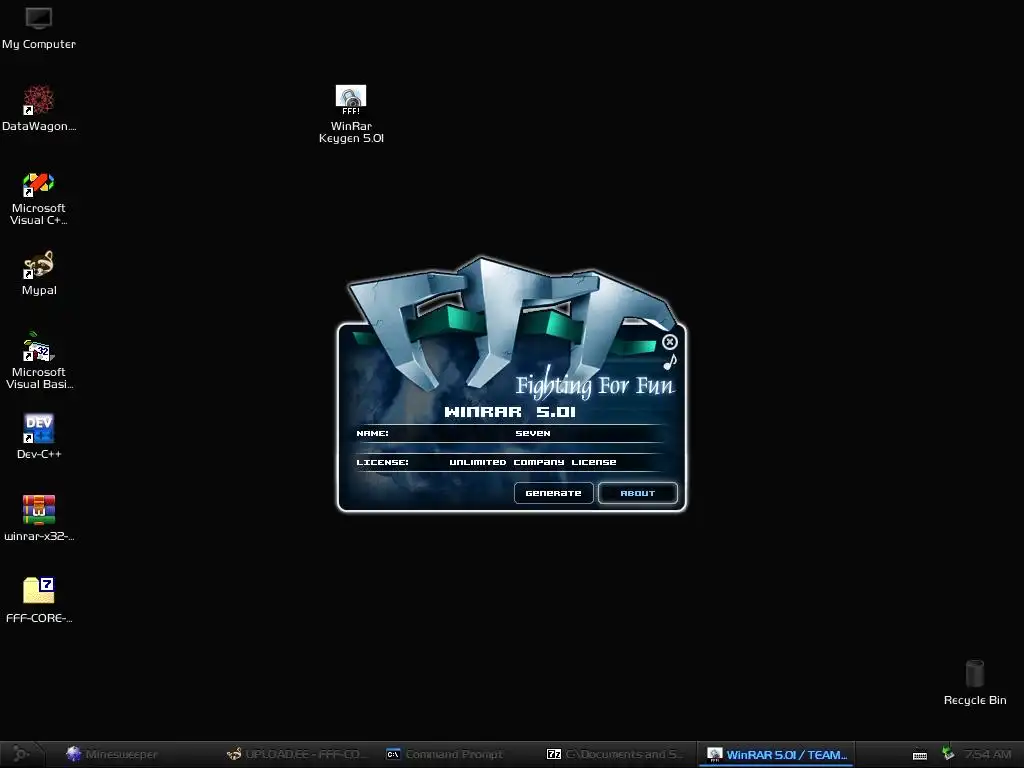Viewport: 1024px width, 768px height.
Task: Select the Microsoft Visual Basic shortcut
Action: (39, 360)
